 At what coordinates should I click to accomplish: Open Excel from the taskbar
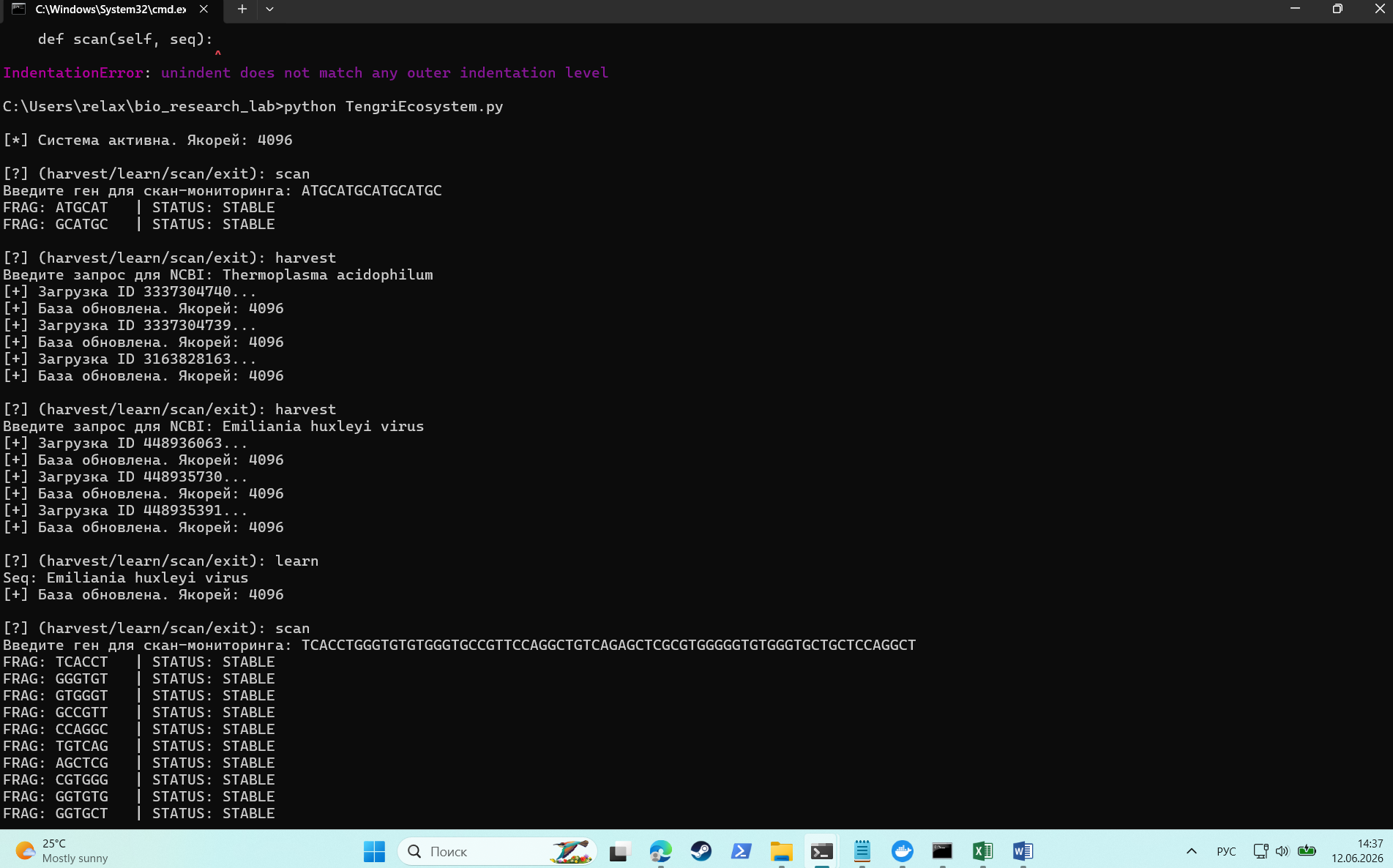(982, 851)
